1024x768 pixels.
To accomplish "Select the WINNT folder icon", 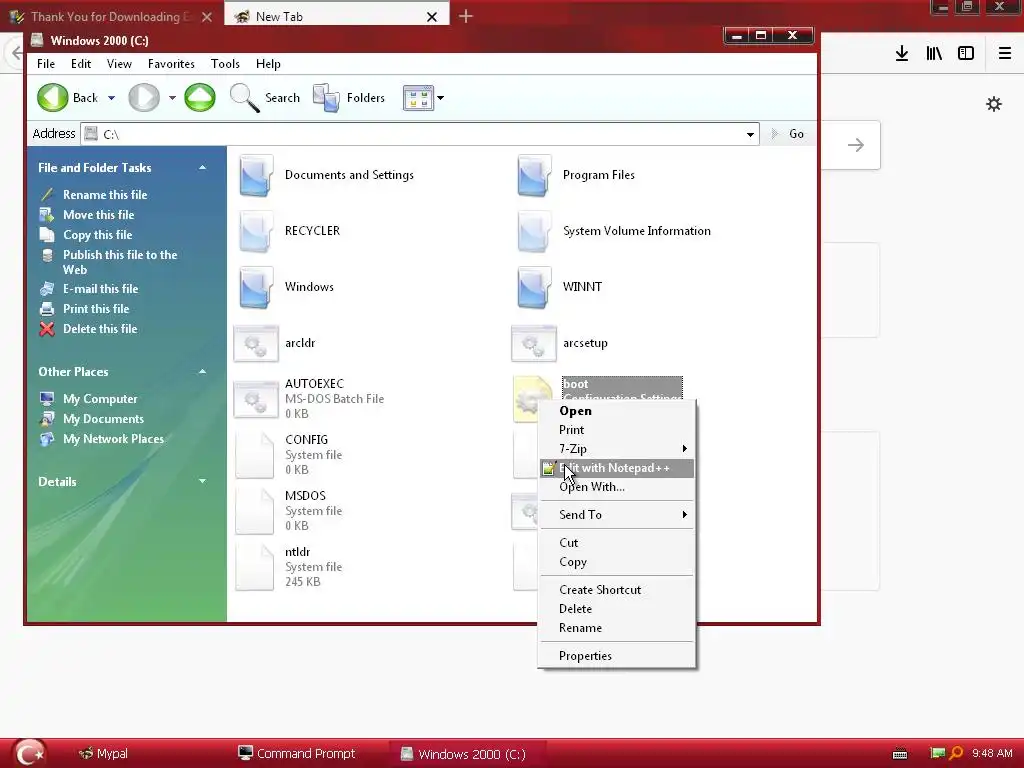I will tap(534, 287).
